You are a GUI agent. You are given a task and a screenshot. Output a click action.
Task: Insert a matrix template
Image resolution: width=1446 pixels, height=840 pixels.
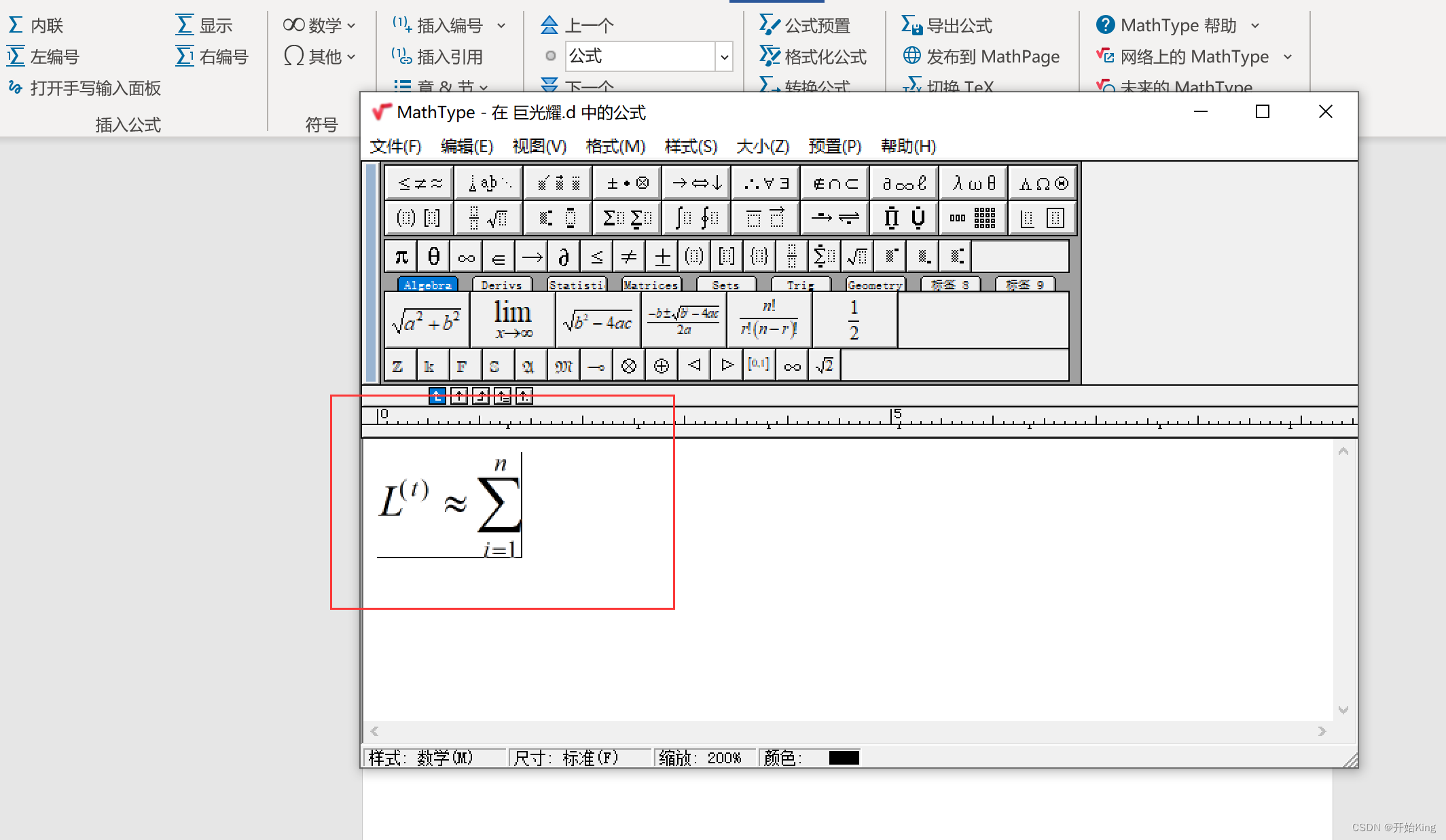tap(973, 218)
